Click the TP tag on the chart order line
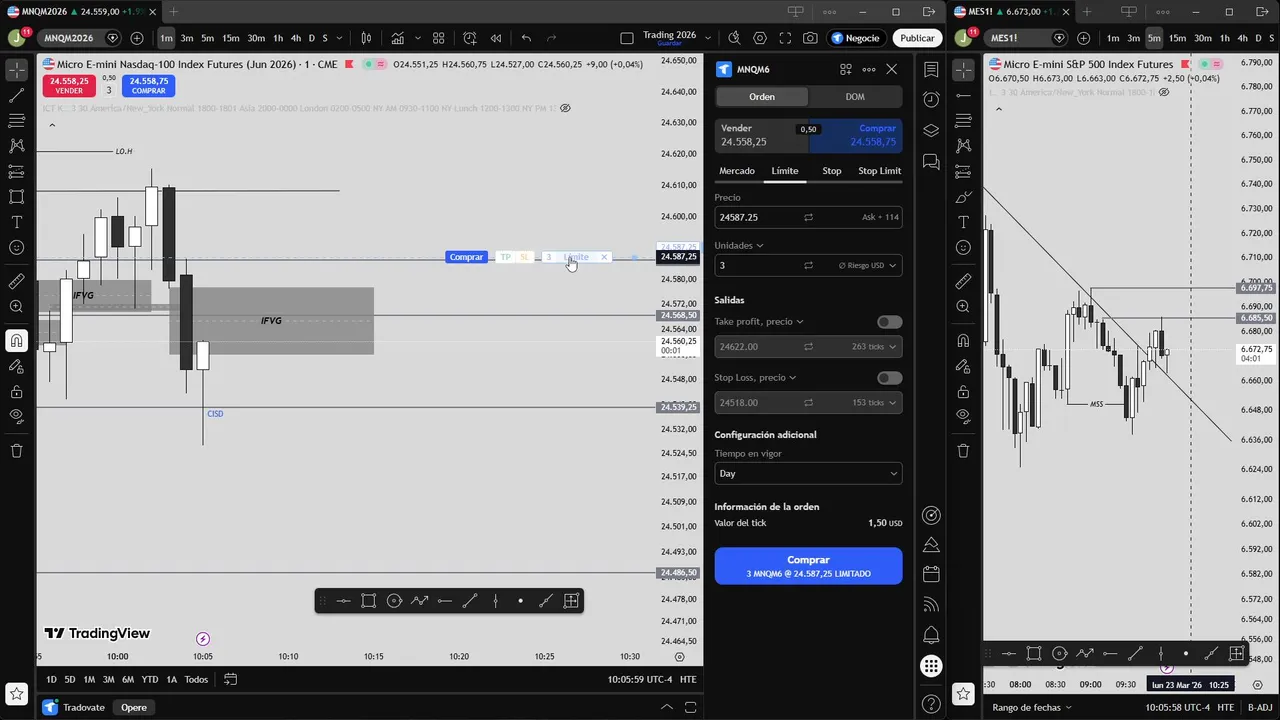 [505, 257]
